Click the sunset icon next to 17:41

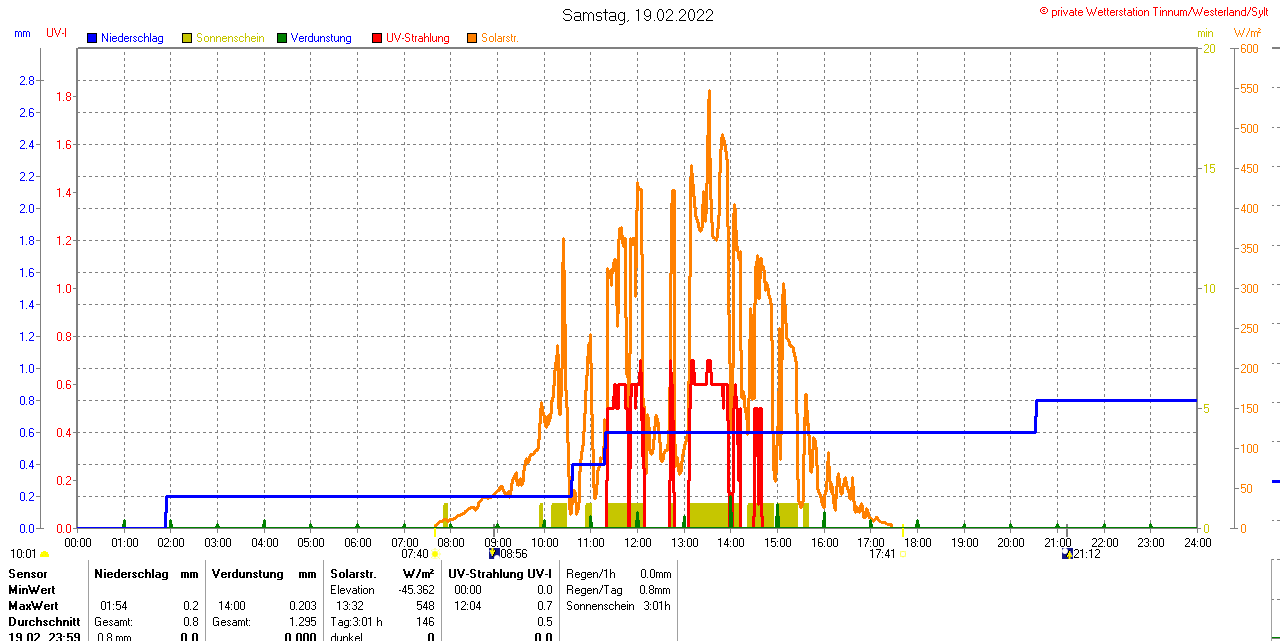902,554
